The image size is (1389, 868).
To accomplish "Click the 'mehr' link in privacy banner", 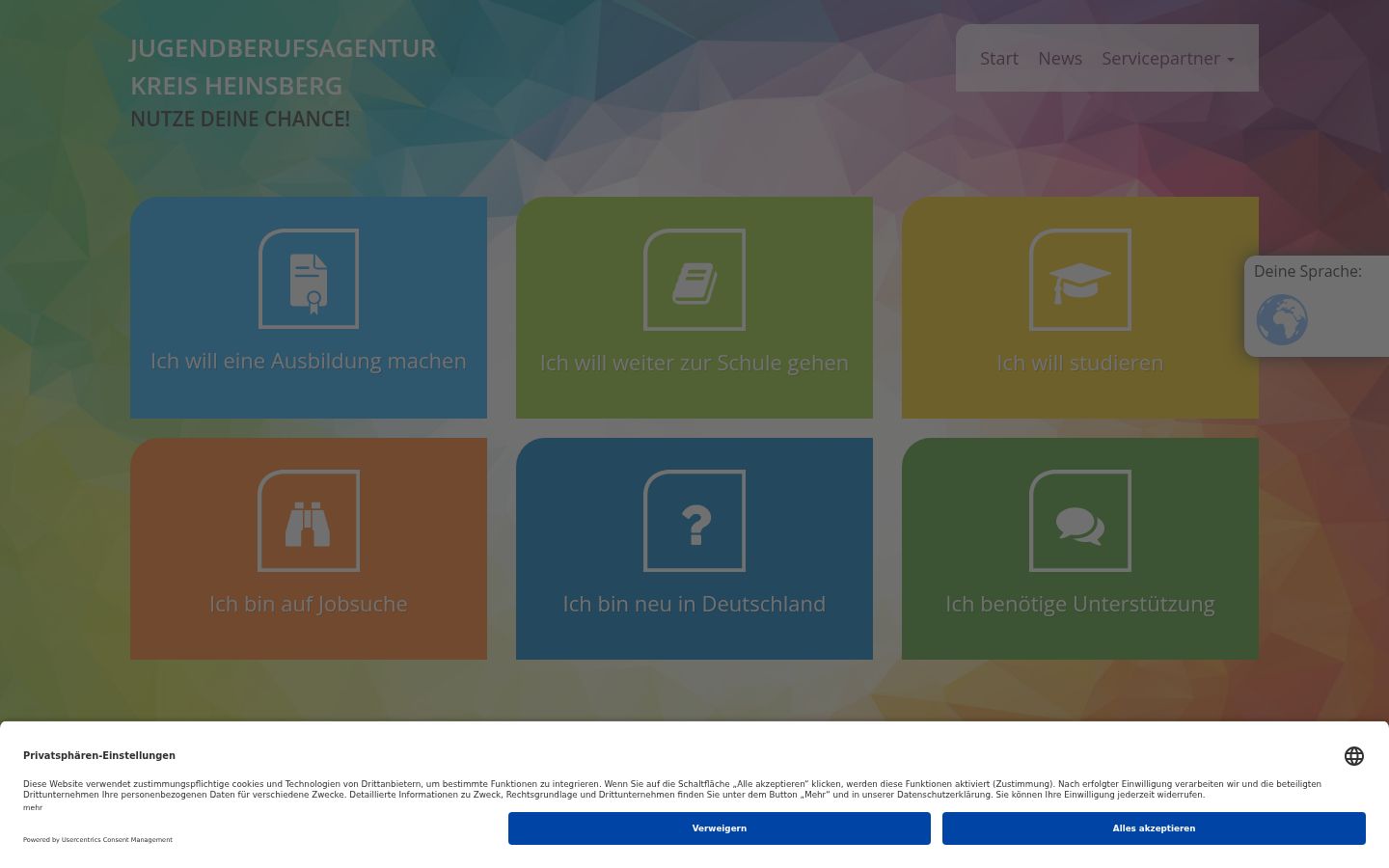I will coord(33,807).
